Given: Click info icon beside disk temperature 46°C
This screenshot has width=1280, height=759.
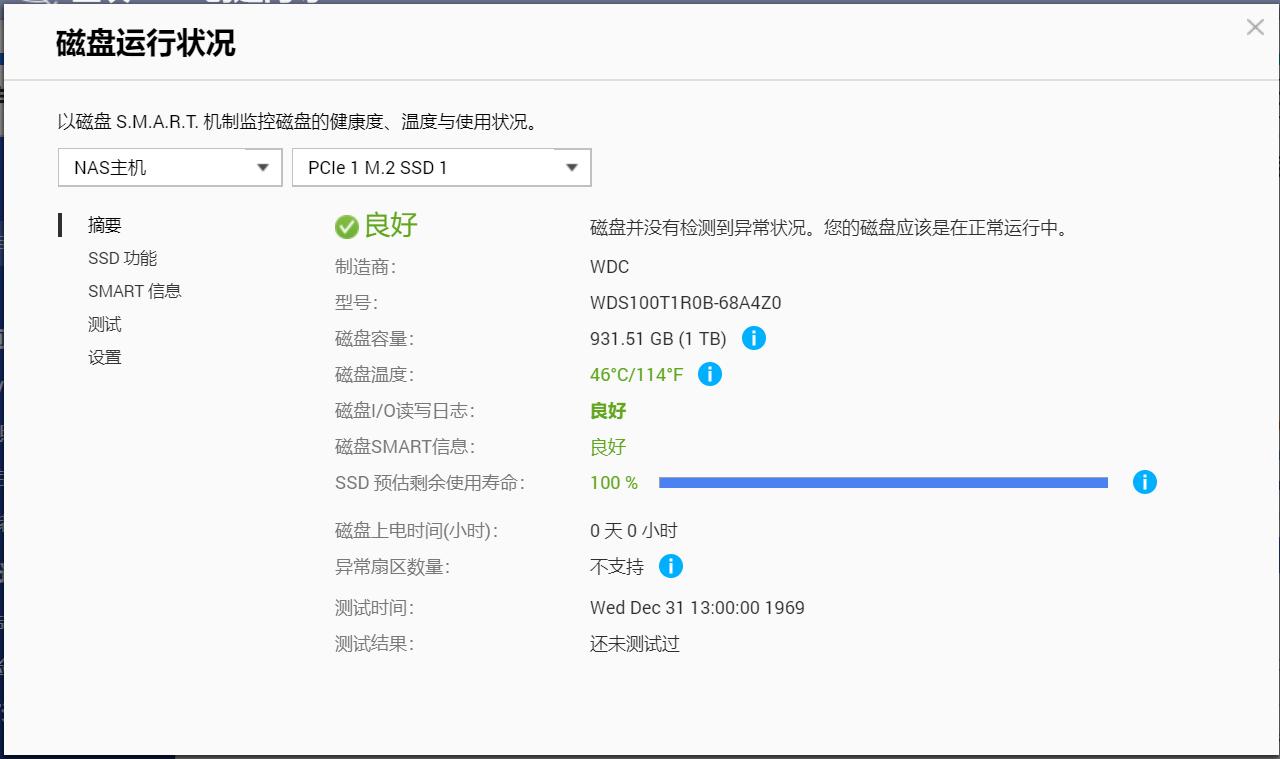Looking at the screenshot, I should (x=710, y=374).
